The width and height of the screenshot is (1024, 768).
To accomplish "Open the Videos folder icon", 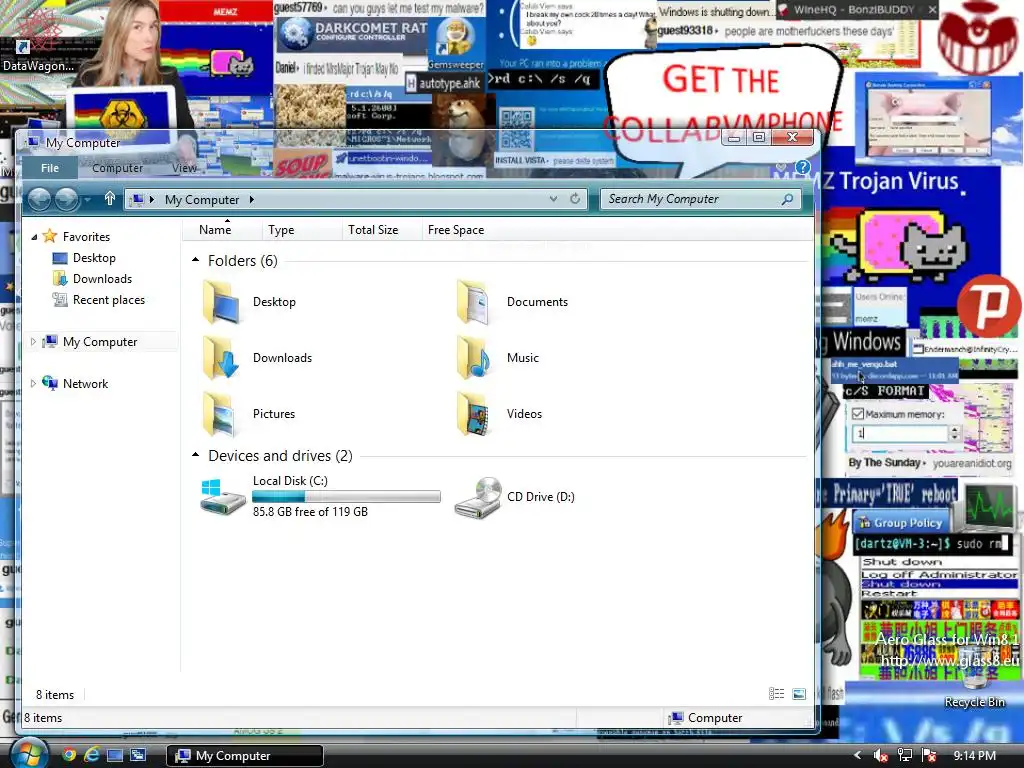I will pos(473,413).
